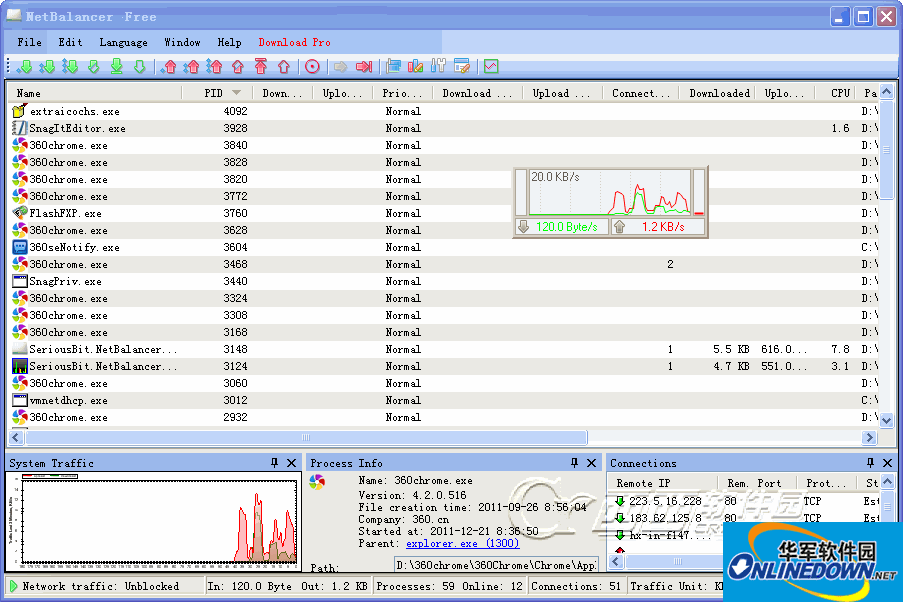Click the hollow green download arrow

point(139,67)
